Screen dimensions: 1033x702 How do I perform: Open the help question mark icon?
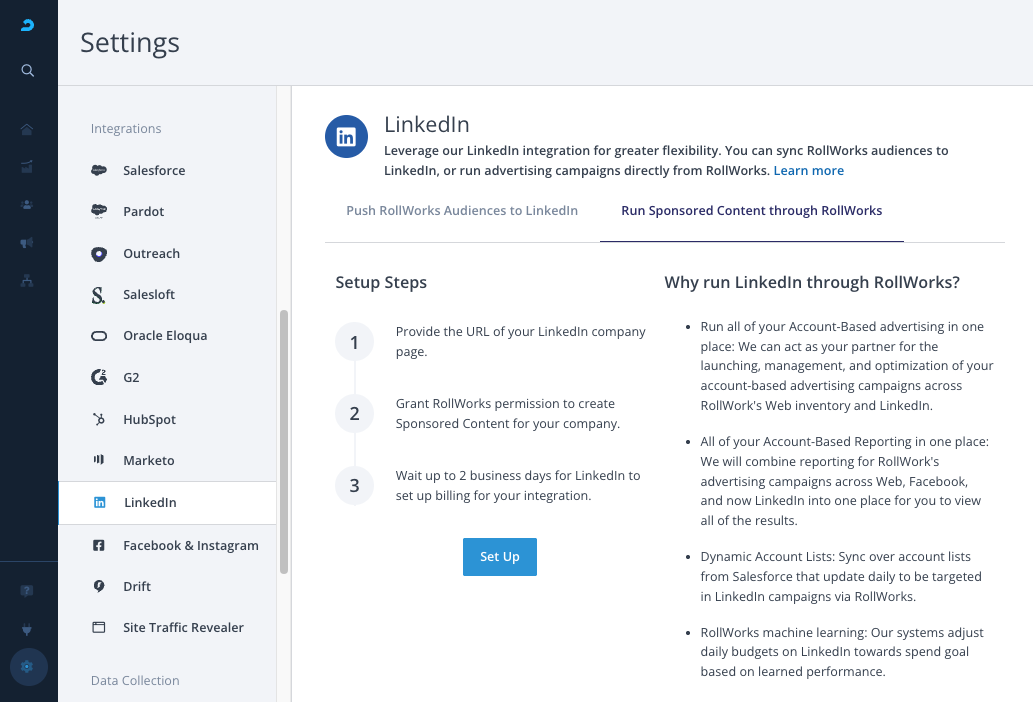point(27,591)
